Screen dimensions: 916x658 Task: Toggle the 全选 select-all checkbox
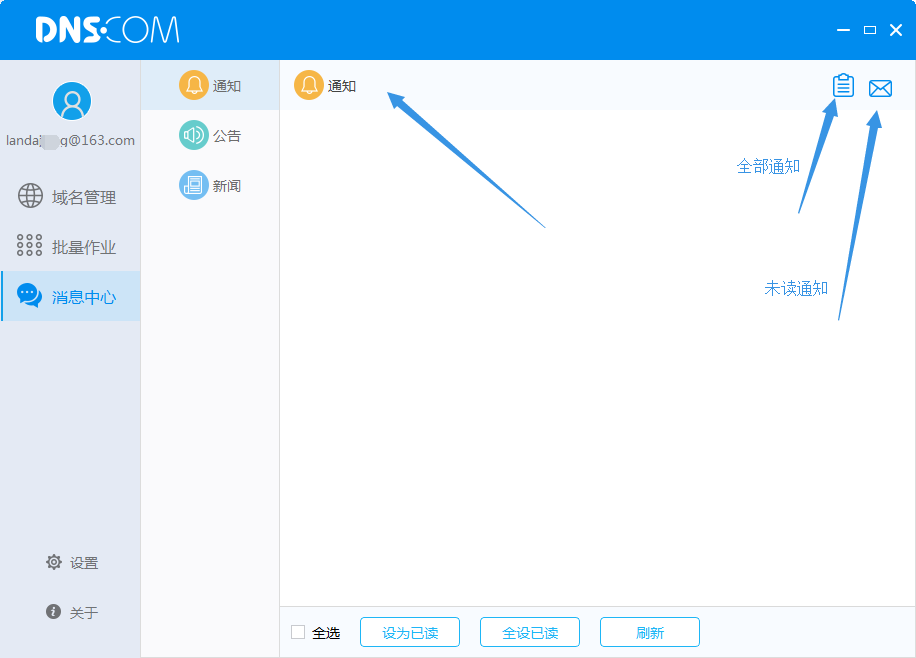(298, 632)
